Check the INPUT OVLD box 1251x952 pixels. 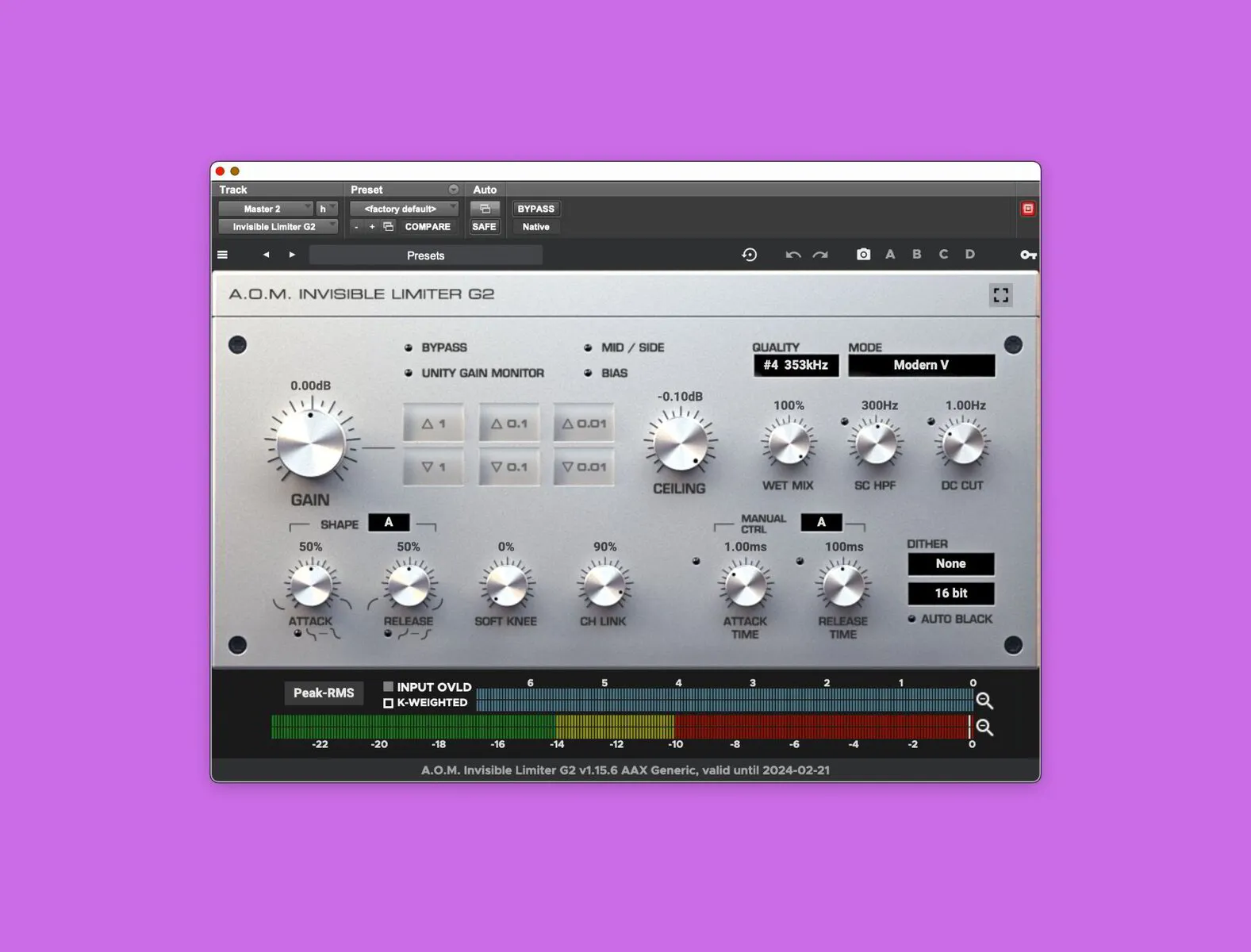tap(388, 686)
